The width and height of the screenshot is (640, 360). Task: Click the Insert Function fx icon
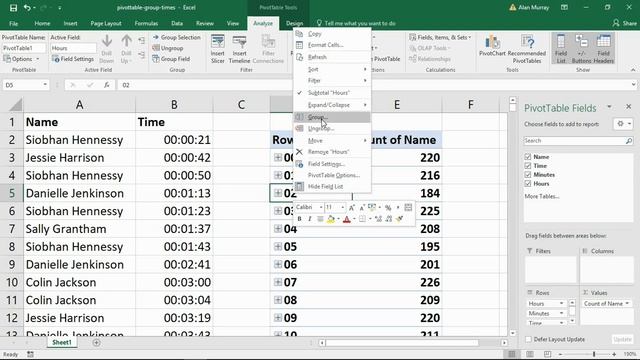point(107,85)
